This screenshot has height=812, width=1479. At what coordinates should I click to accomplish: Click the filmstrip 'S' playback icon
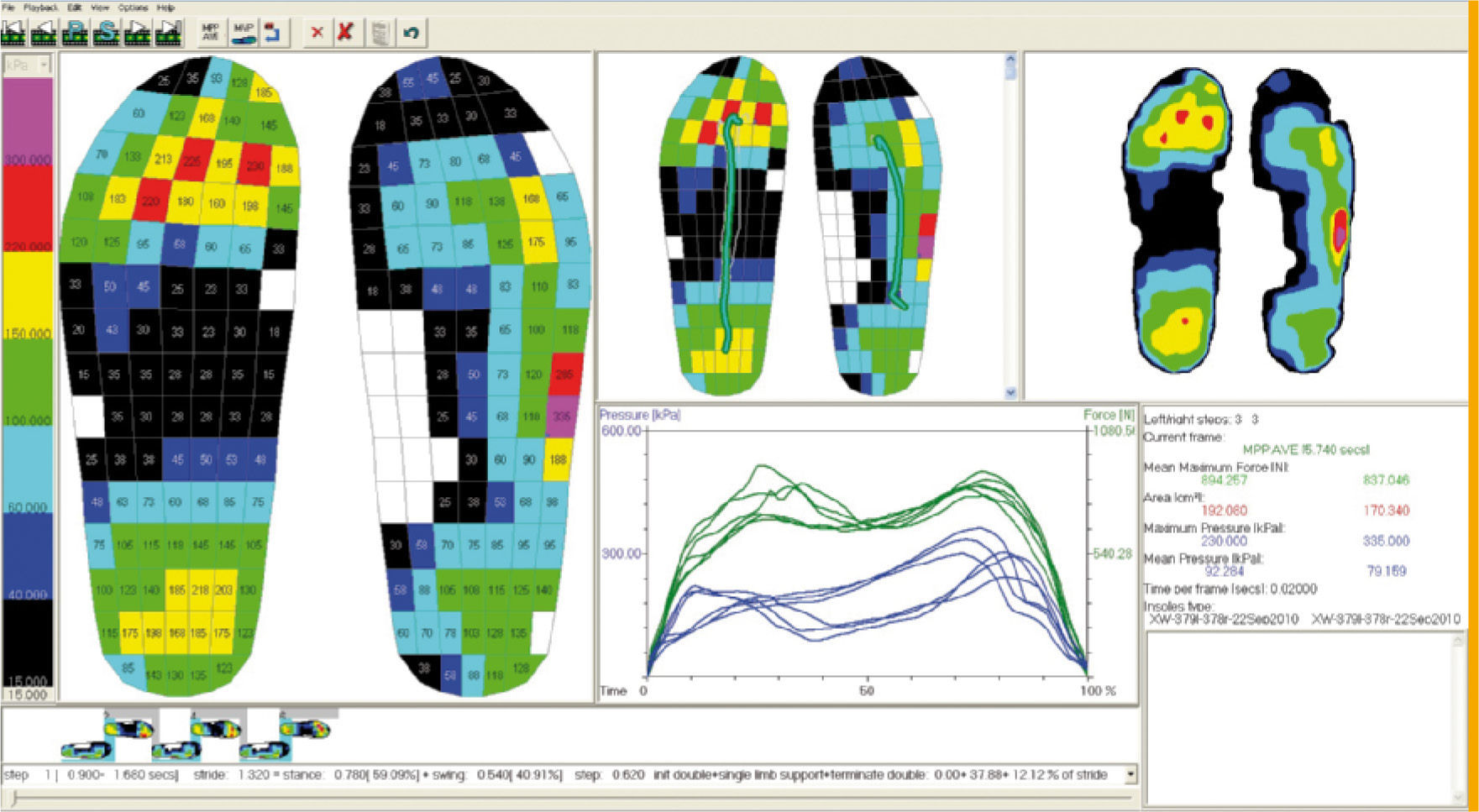pos(107,33)
